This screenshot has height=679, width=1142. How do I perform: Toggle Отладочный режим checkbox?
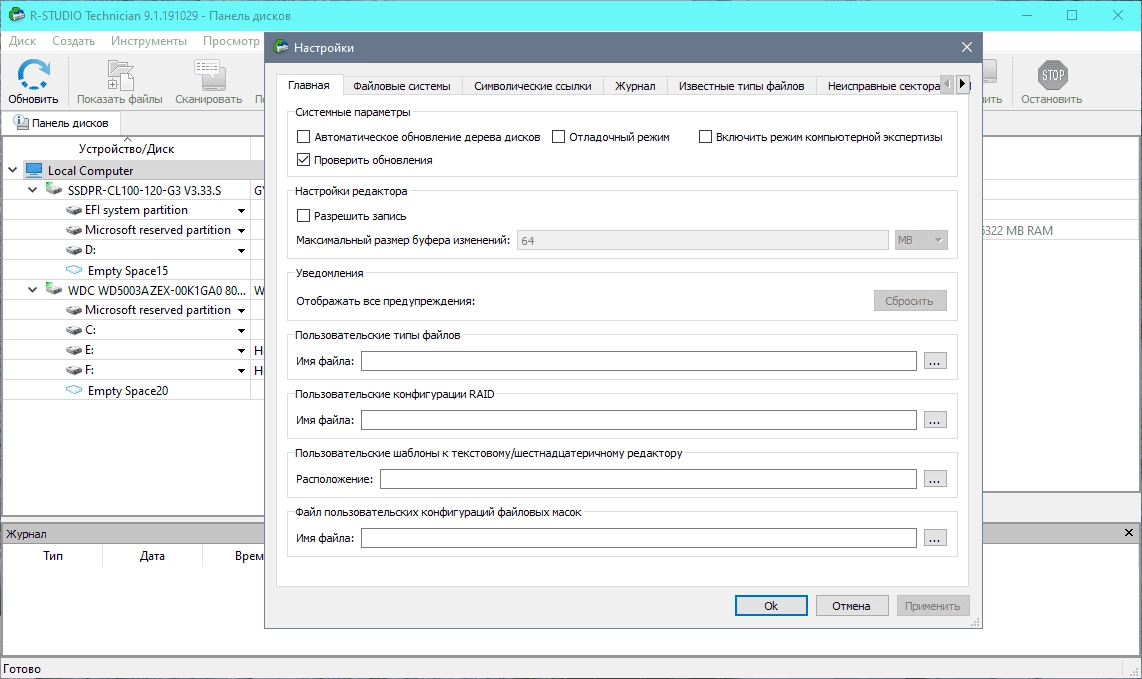[x=559, y=136]
